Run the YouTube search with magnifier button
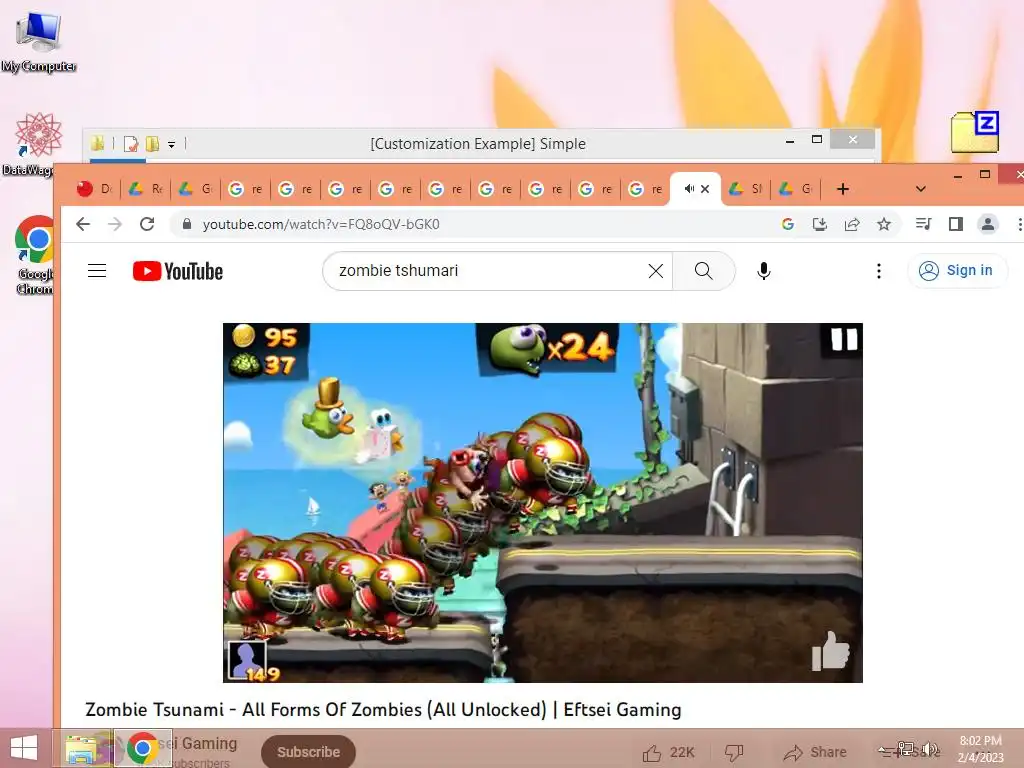The image size is (1024, 768). 703,270
